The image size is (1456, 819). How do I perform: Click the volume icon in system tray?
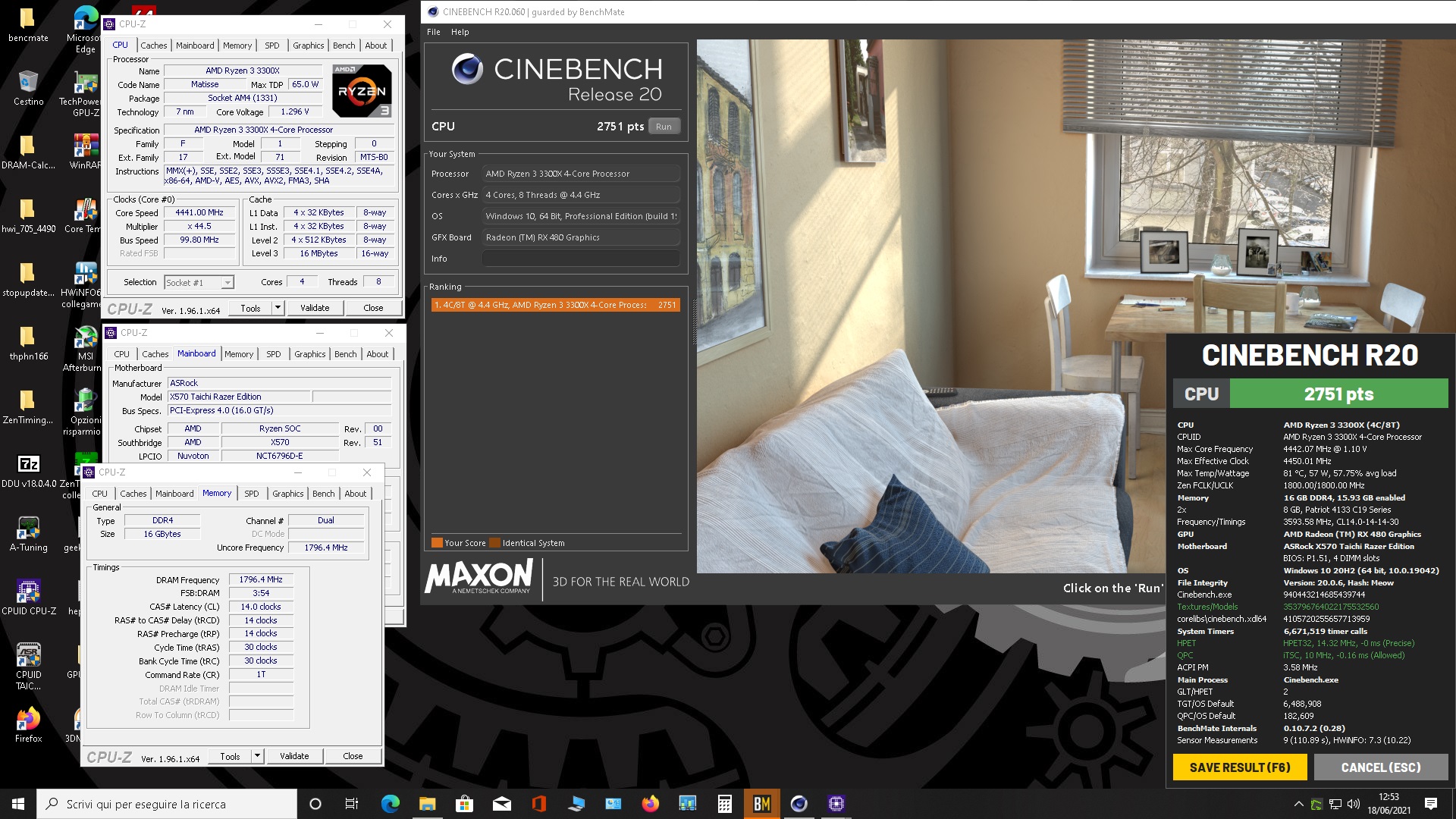tap(1354, 804)
